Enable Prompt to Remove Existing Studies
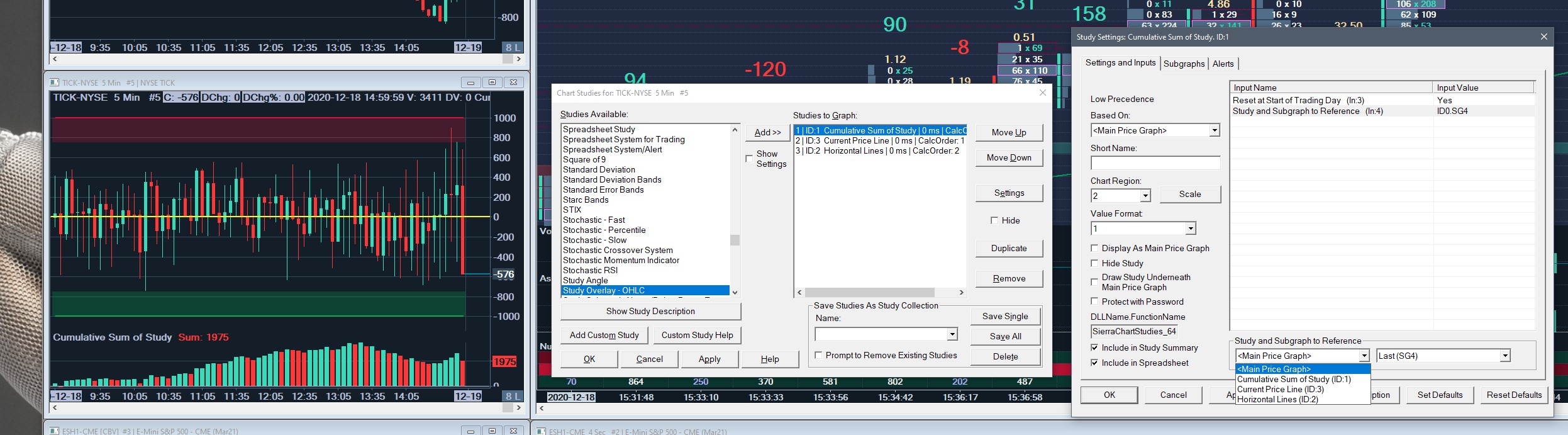The width and height of the screenshot is (1568, 435). pyautogui.click(x=818, y=355)
